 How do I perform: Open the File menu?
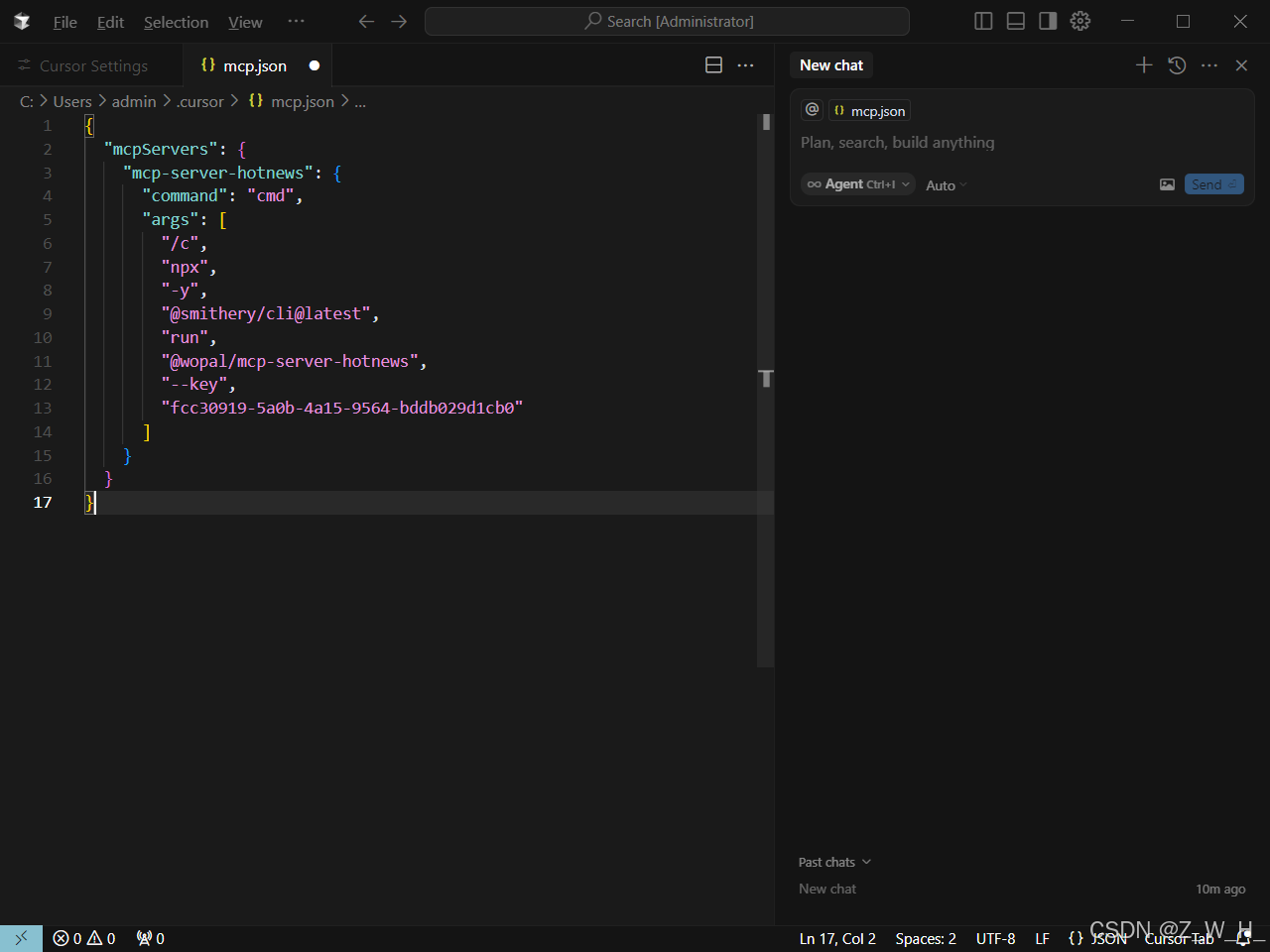[64, 22]
